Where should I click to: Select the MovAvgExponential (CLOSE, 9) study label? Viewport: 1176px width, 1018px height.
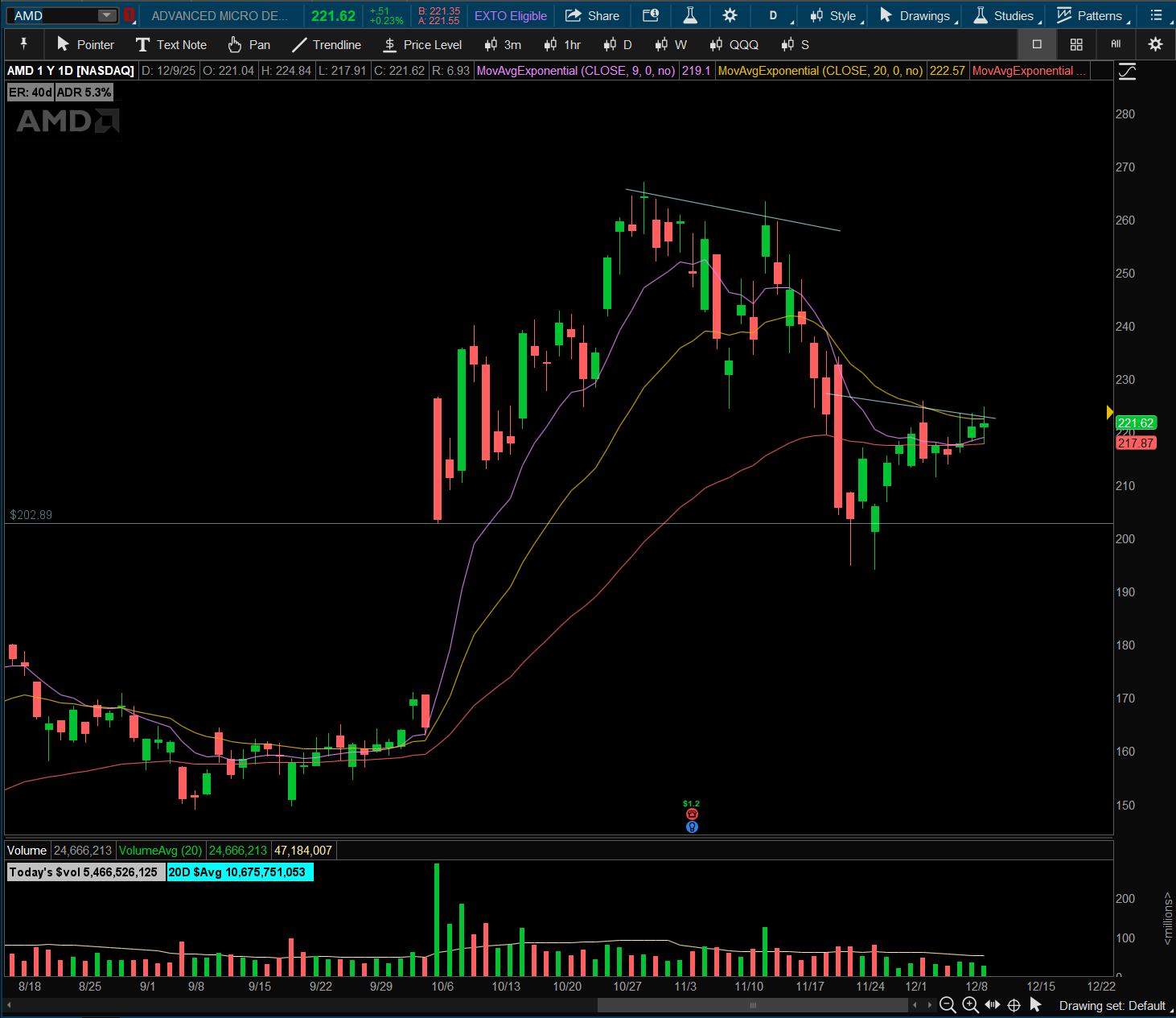point(575,71)
